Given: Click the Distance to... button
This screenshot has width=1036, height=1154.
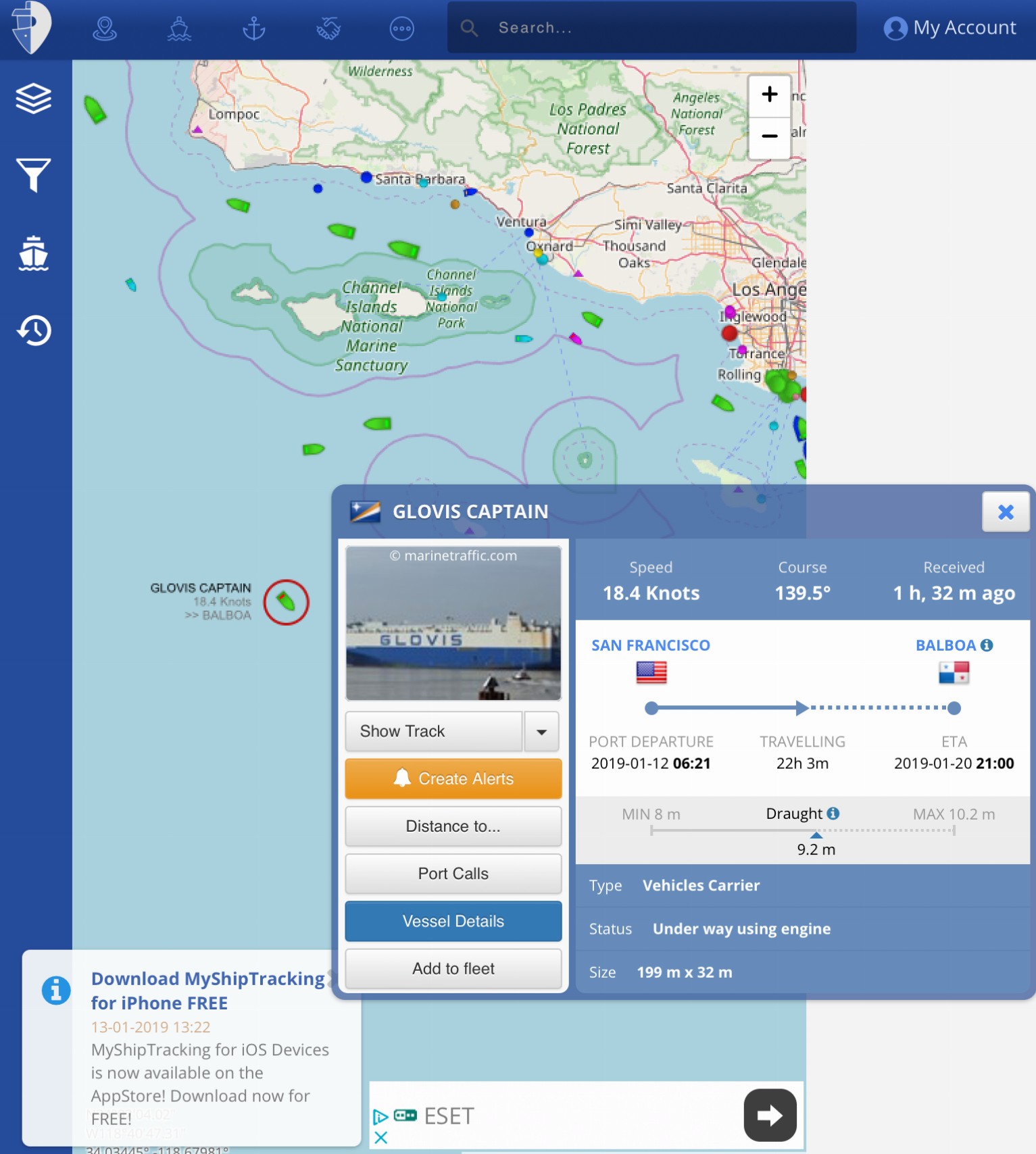Looking at the screenshot, I should (453, 826).
